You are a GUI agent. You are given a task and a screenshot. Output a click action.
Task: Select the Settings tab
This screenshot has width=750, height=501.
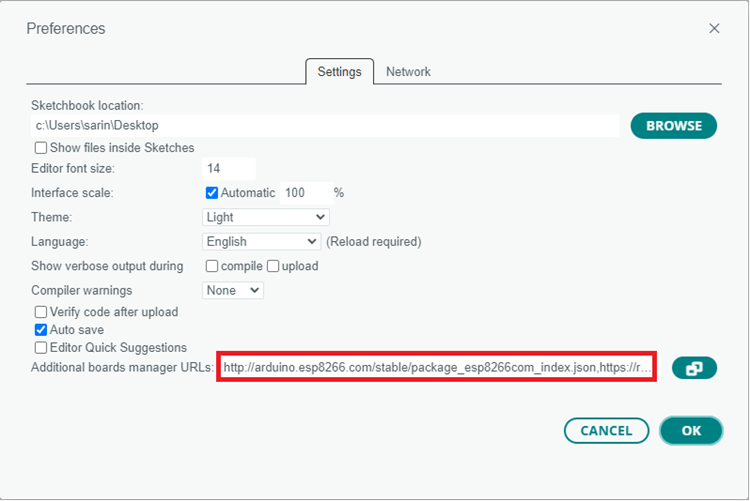pyautogui.click(x=339, y=72)
